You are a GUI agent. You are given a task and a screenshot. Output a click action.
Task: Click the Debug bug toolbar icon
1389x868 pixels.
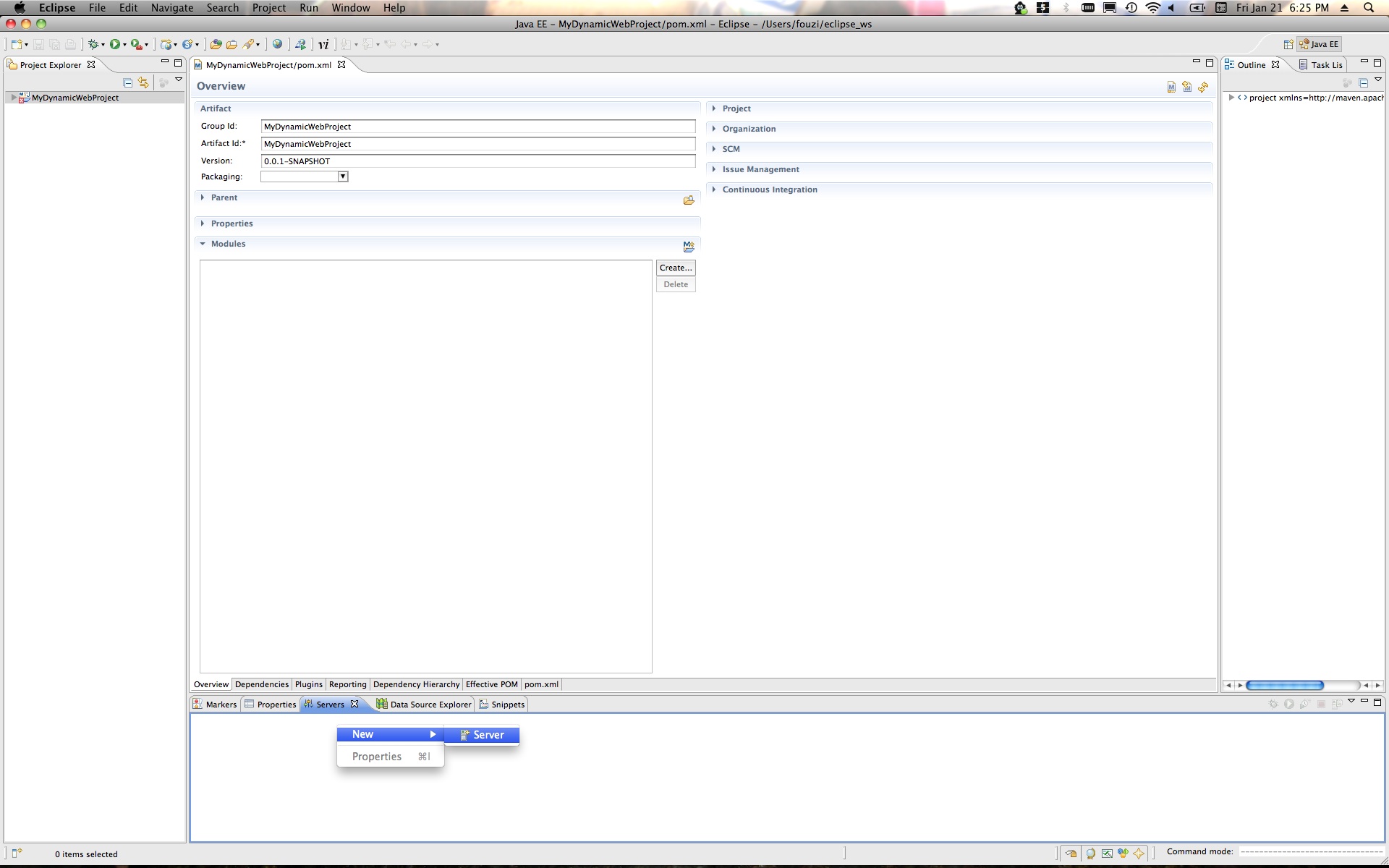coord(93,44)
